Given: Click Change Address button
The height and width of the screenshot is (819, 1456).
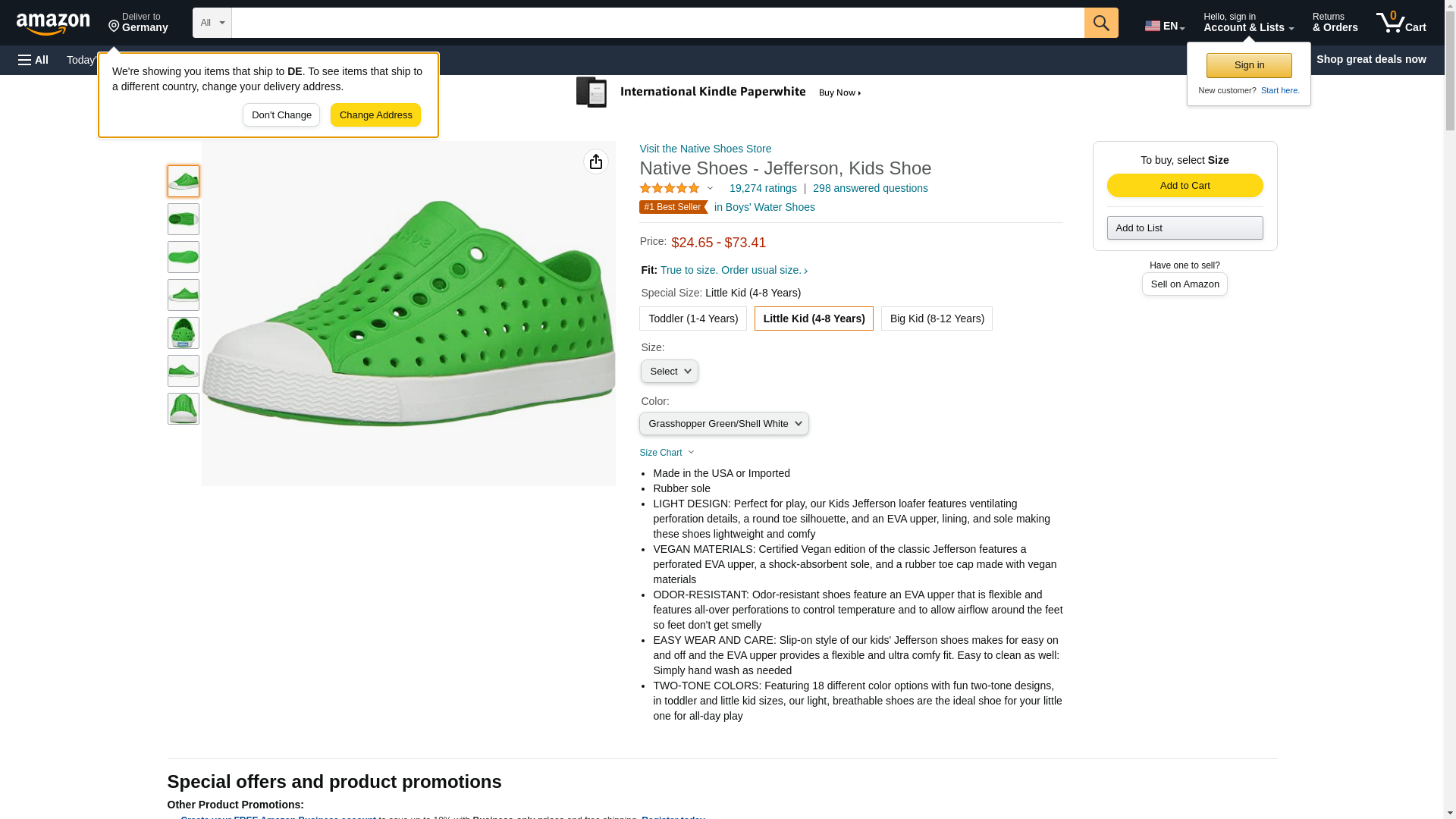Looking at the screenshot, I should click(x=375, y=115).
